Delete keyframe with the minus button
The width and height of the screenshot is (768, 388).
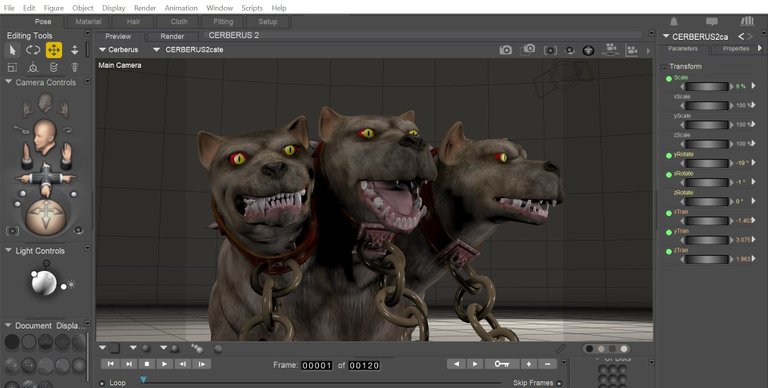[x=548, y=364]
